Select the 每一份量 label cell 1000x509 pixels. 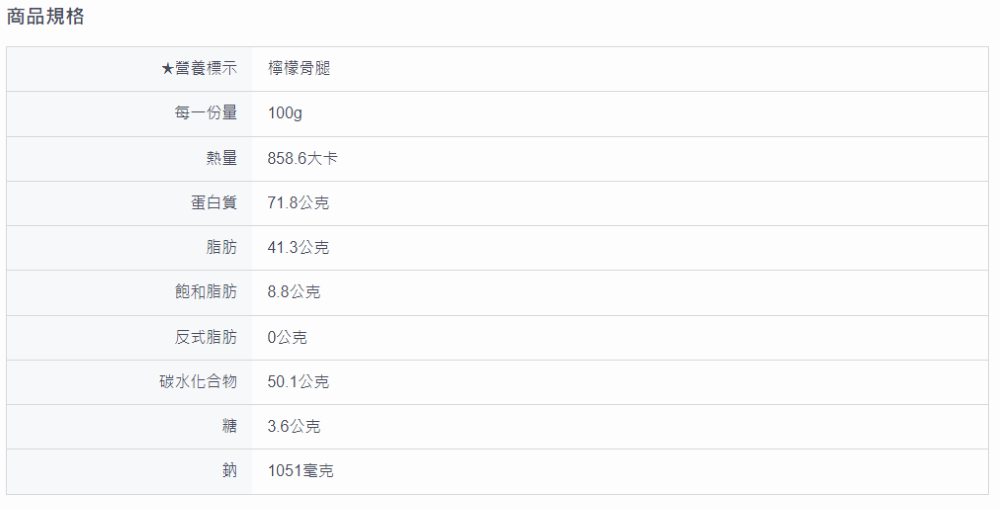pos(206,113)
